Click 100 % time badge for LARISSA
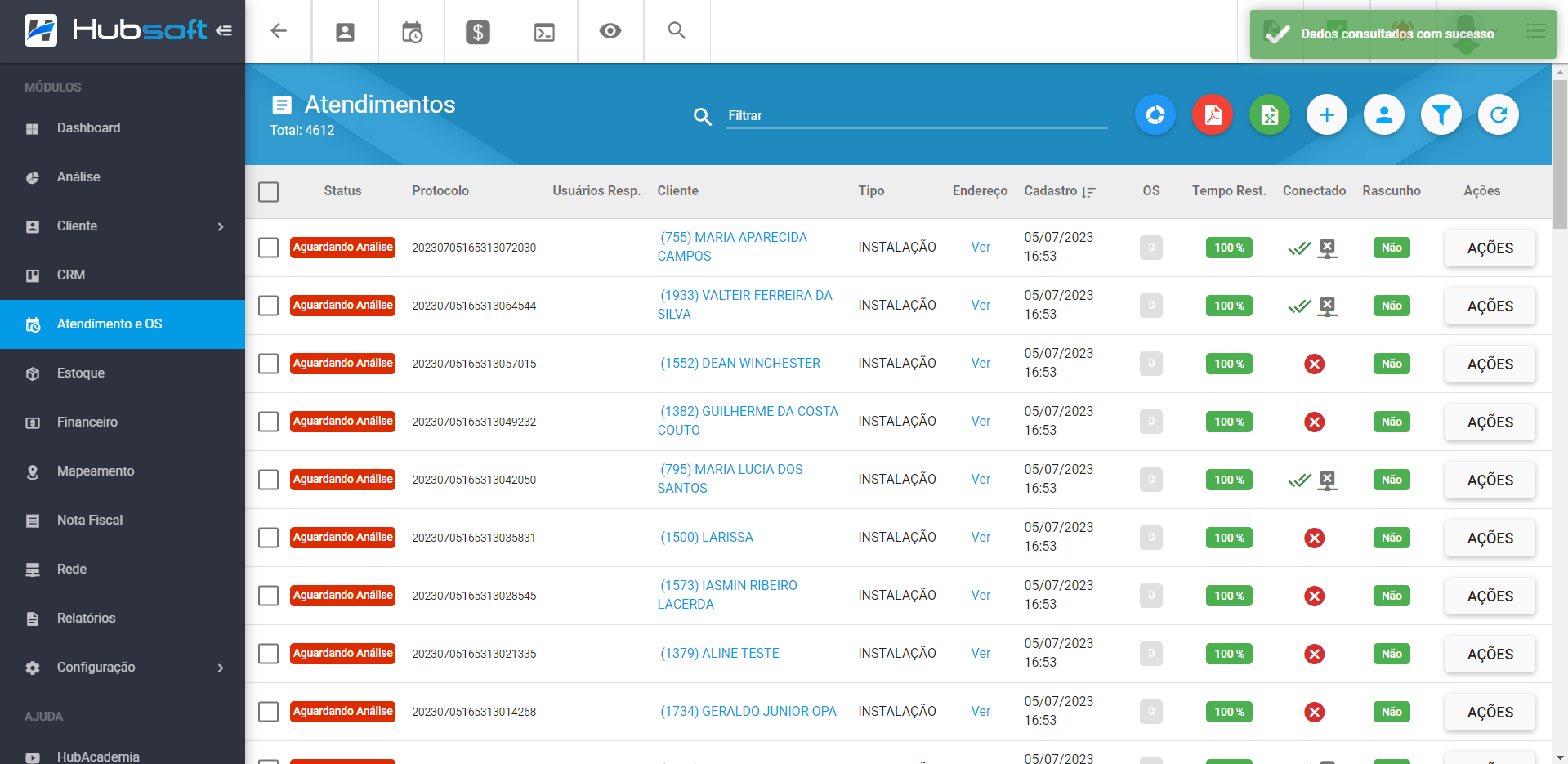This screenshot has height=764, width=1568. coord(1229,538)
